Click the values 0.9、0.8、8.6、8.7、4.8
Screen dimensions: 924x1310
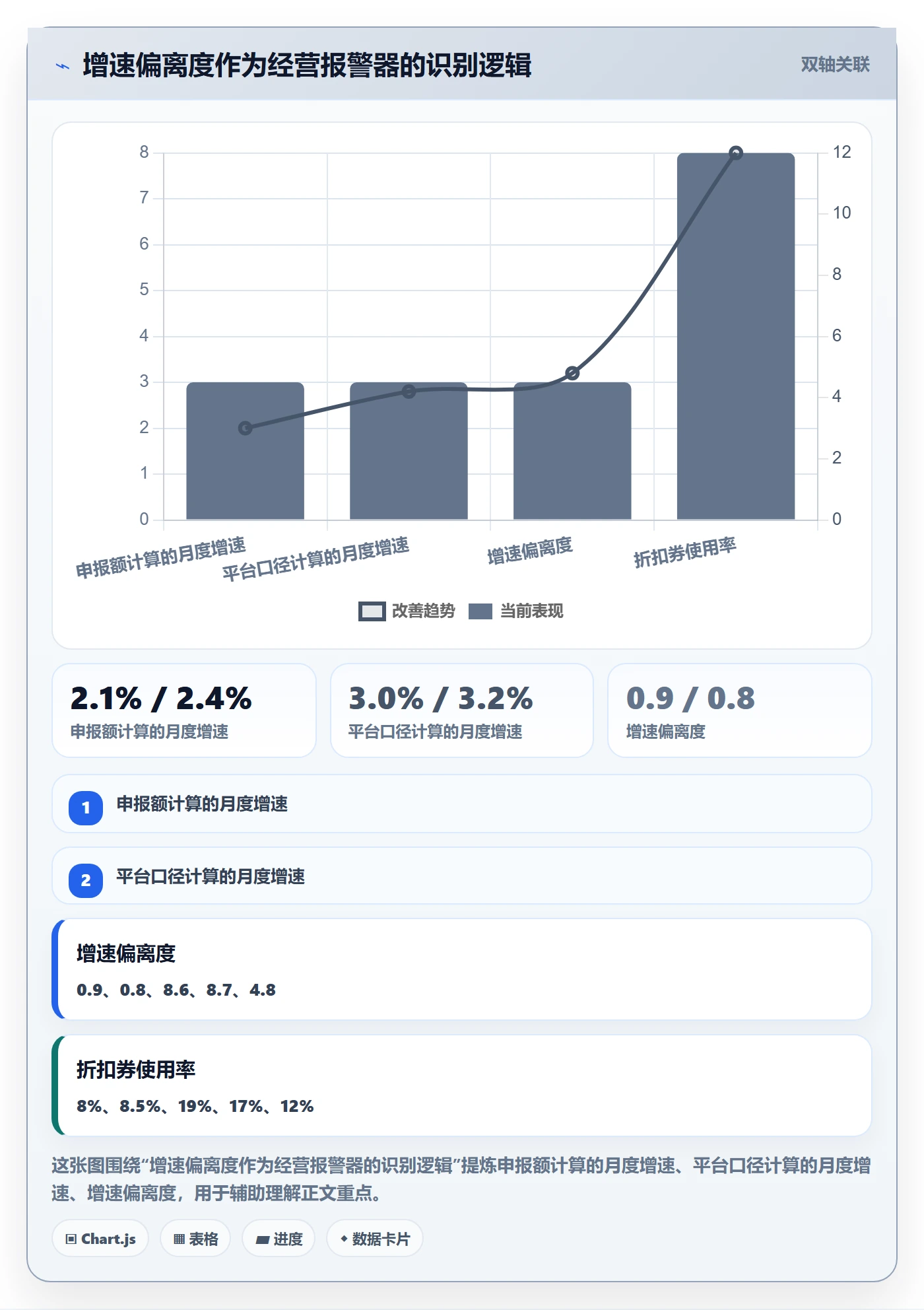coord(176,990)
